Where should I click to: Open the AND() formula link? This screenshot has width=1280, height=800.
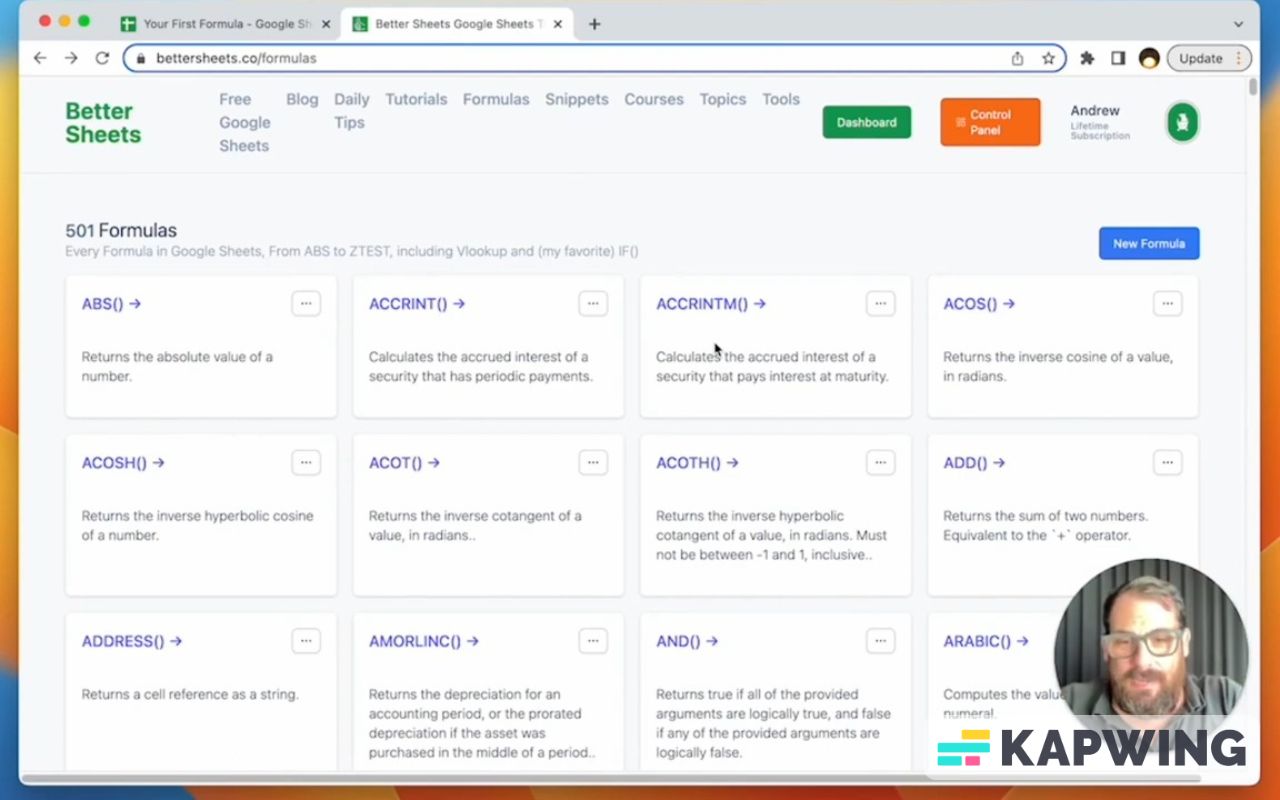687,641
